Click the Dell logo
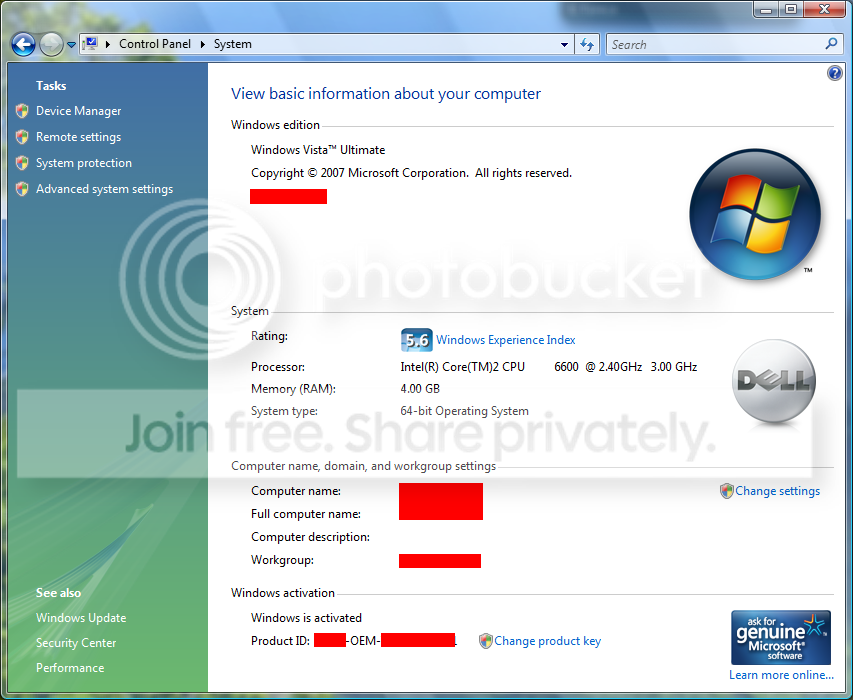This screenshot has width=853, height=700. point(774,381)
